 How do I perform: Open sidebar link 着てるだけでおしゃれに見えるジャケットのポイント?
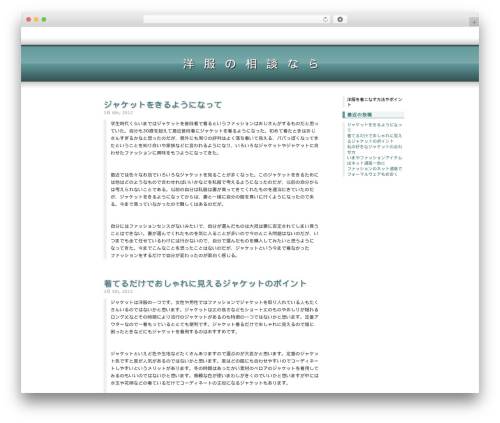click(x=374, y=138)
